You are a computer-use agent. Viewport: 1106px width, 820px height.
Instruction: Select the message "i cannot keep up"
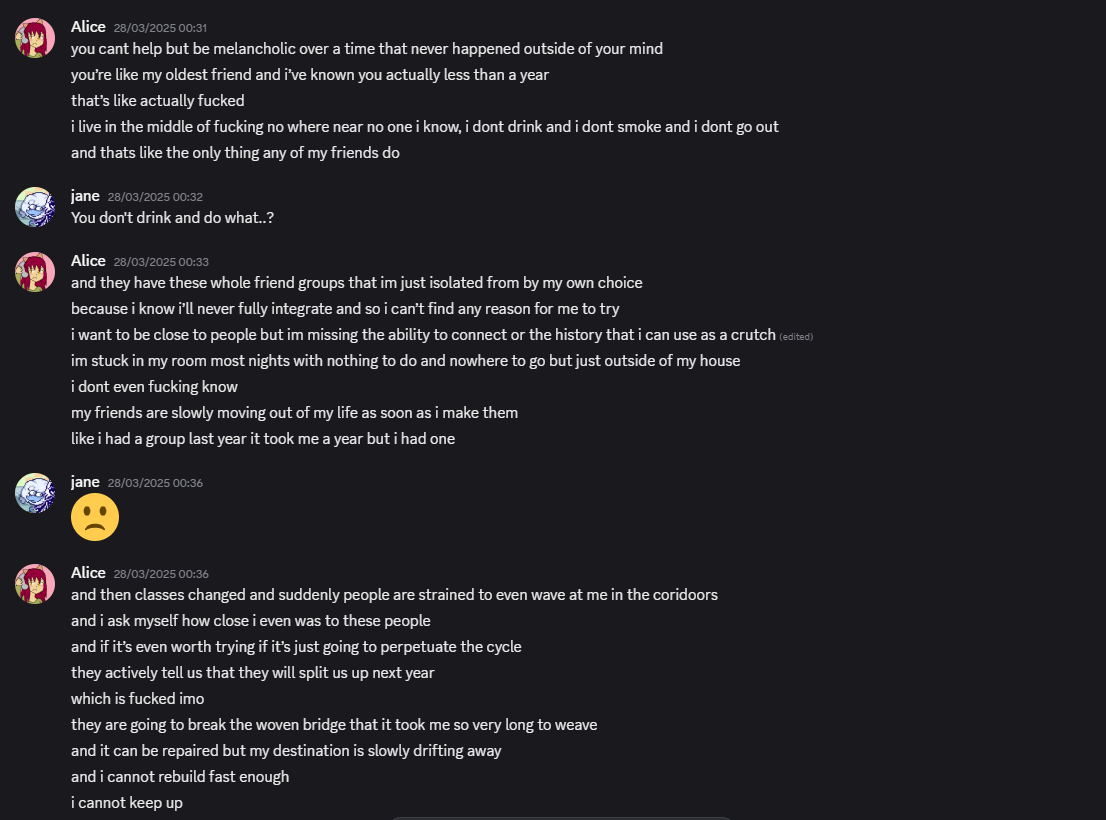click(x=127, y=803)
